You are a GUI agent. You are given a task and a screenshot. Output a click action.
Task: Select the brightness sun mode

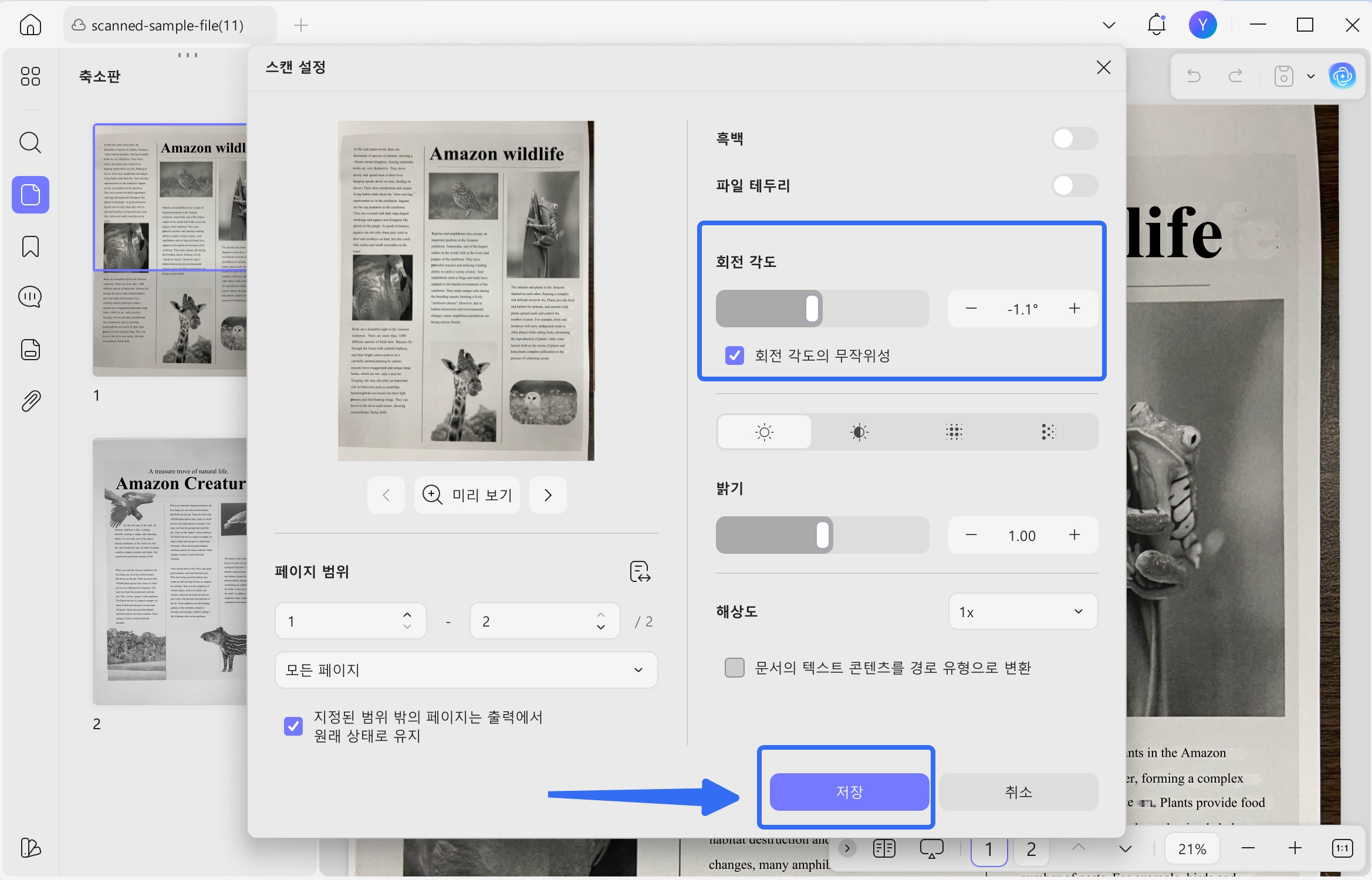point(764,432)
